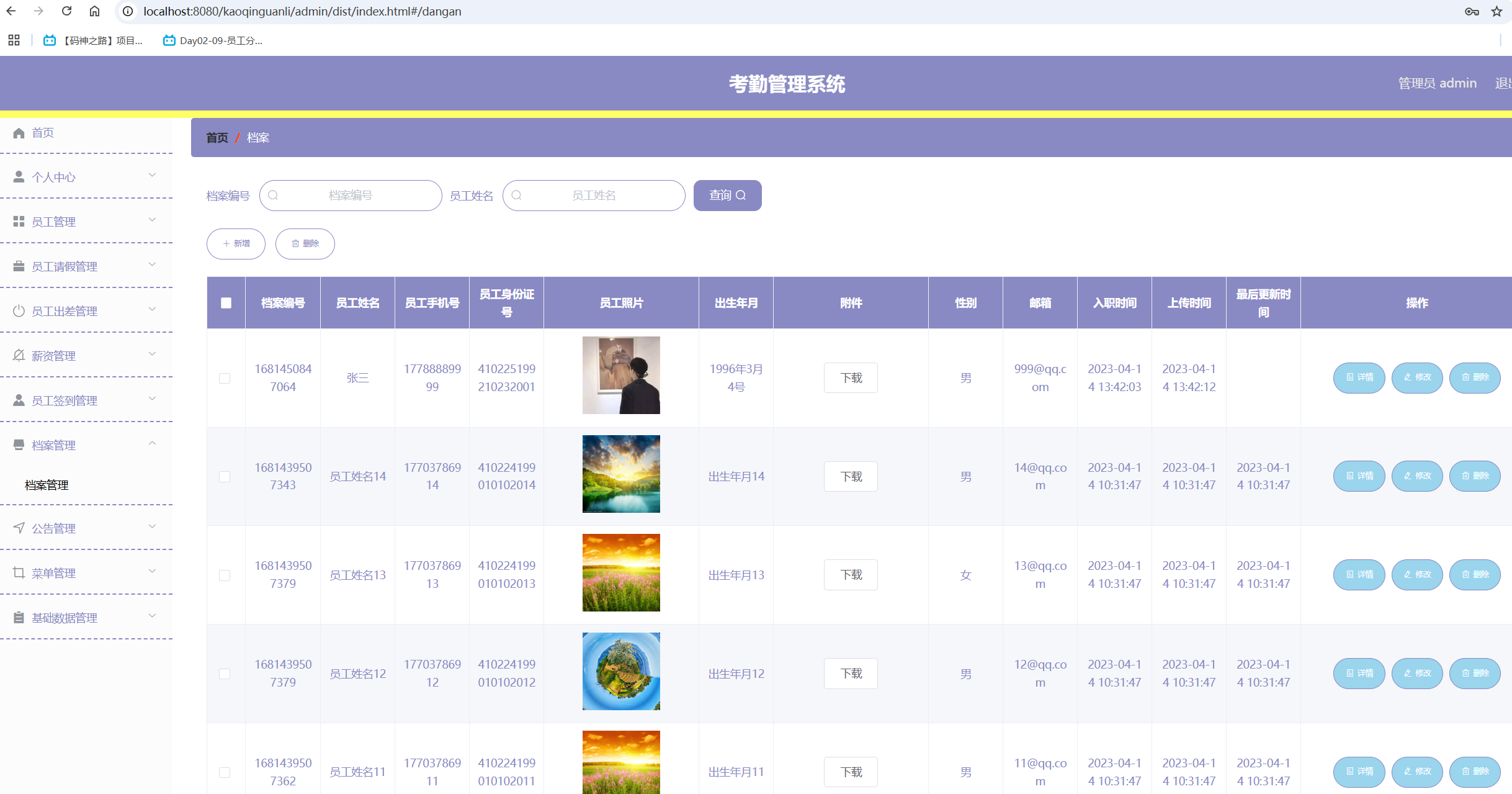
Task: Click the power icon next to 员工出差管理
Action: tap(19, 311)
